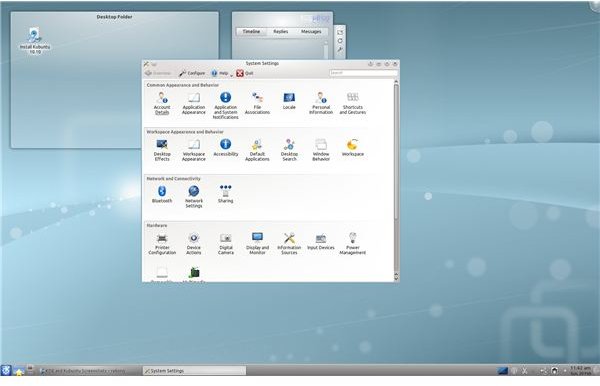Open Window Behavior module
Image resolution: width=600 pixels, height=386 pixels.
click(321, 150)
